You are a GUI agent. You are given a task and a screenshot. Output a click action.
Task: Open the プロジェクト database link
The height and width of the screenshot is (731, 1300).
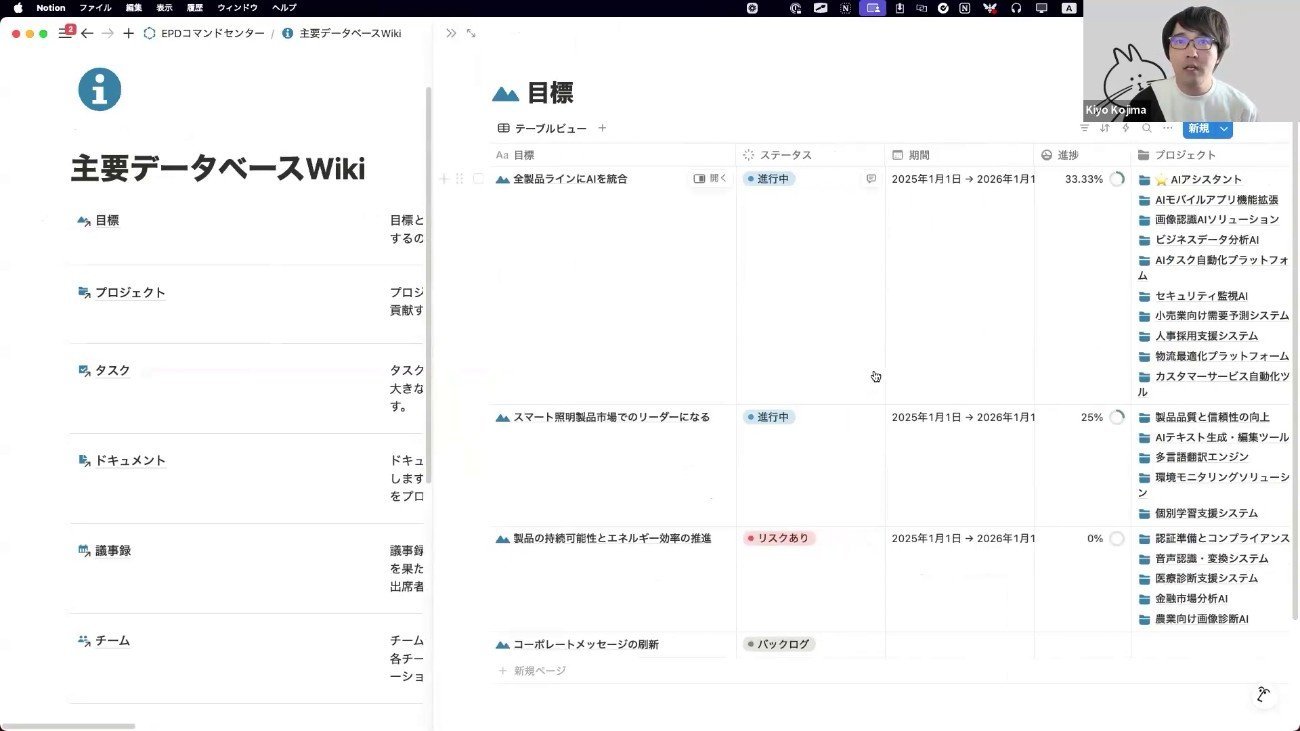121,292
